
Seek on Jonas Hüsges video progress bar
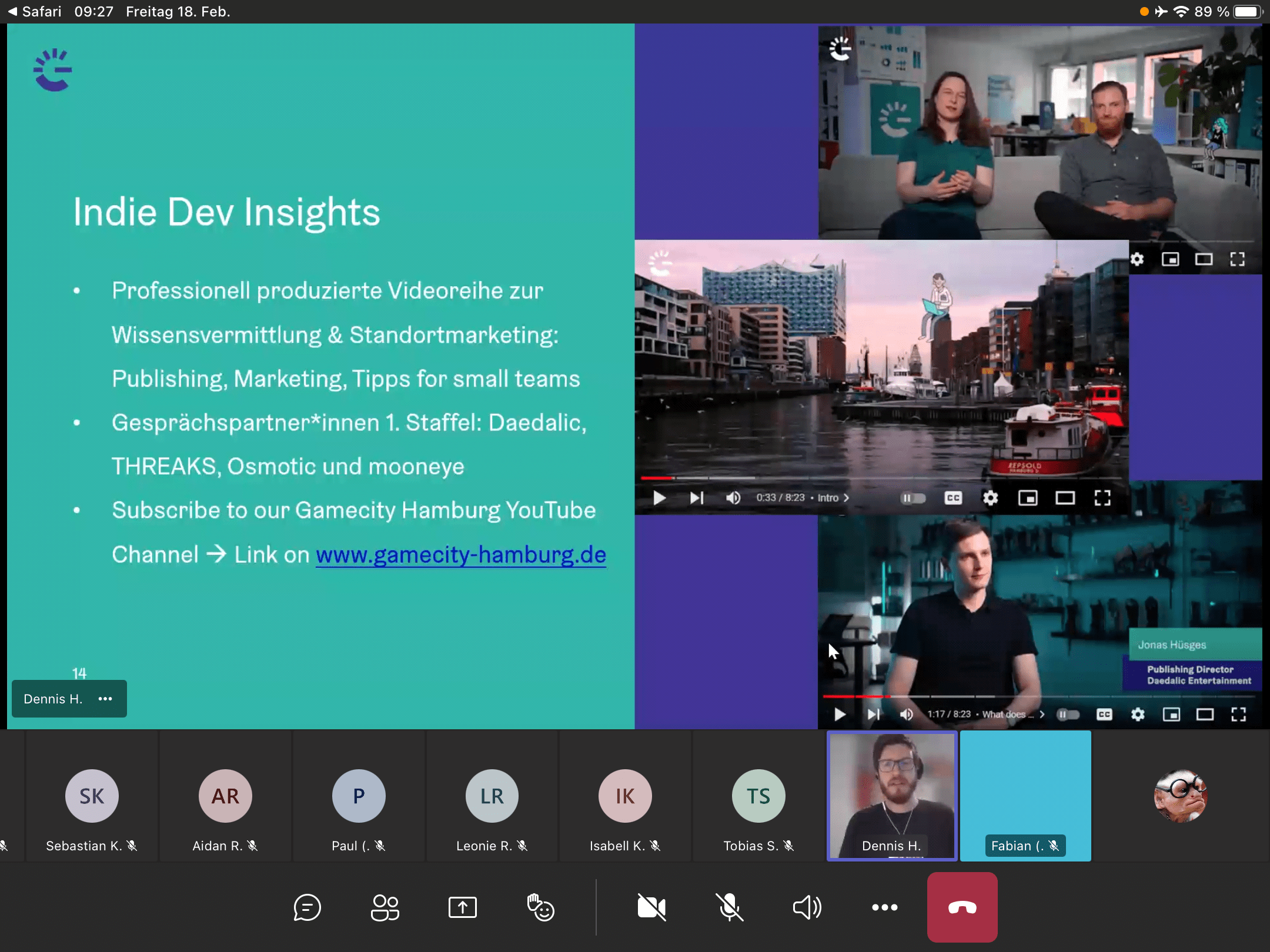(1038, 696)
